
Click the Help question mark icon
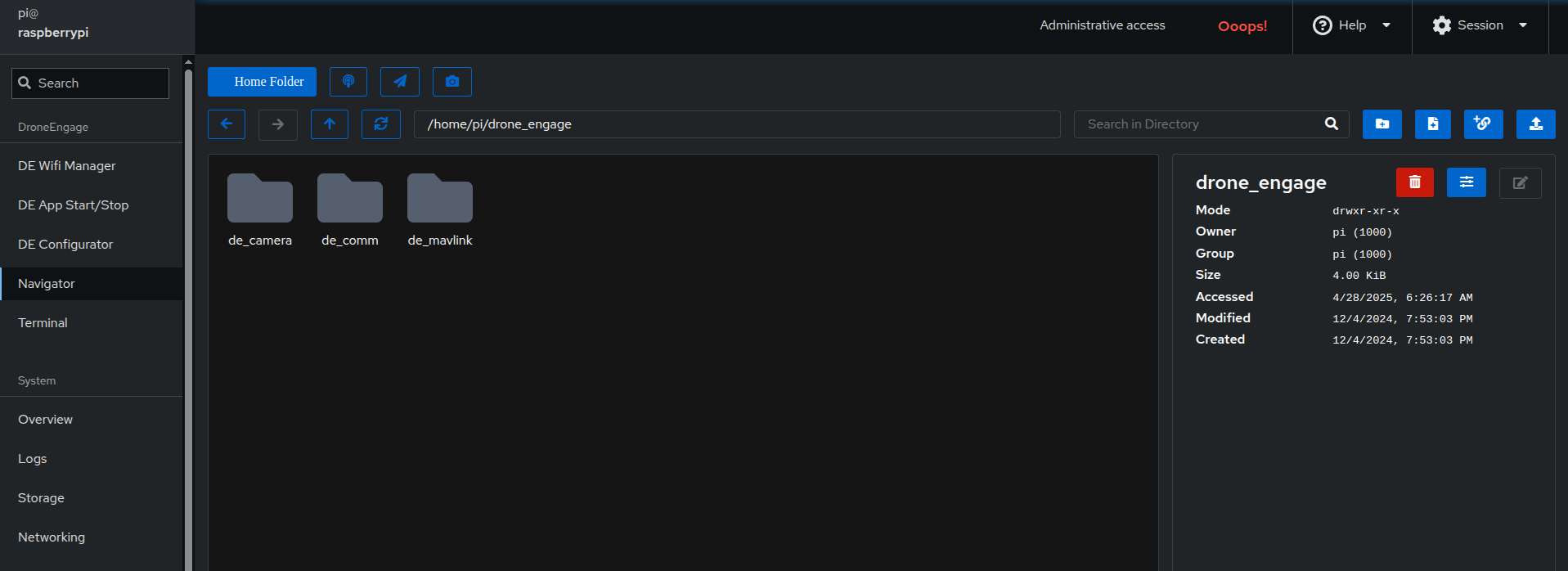pos(1323,25)
